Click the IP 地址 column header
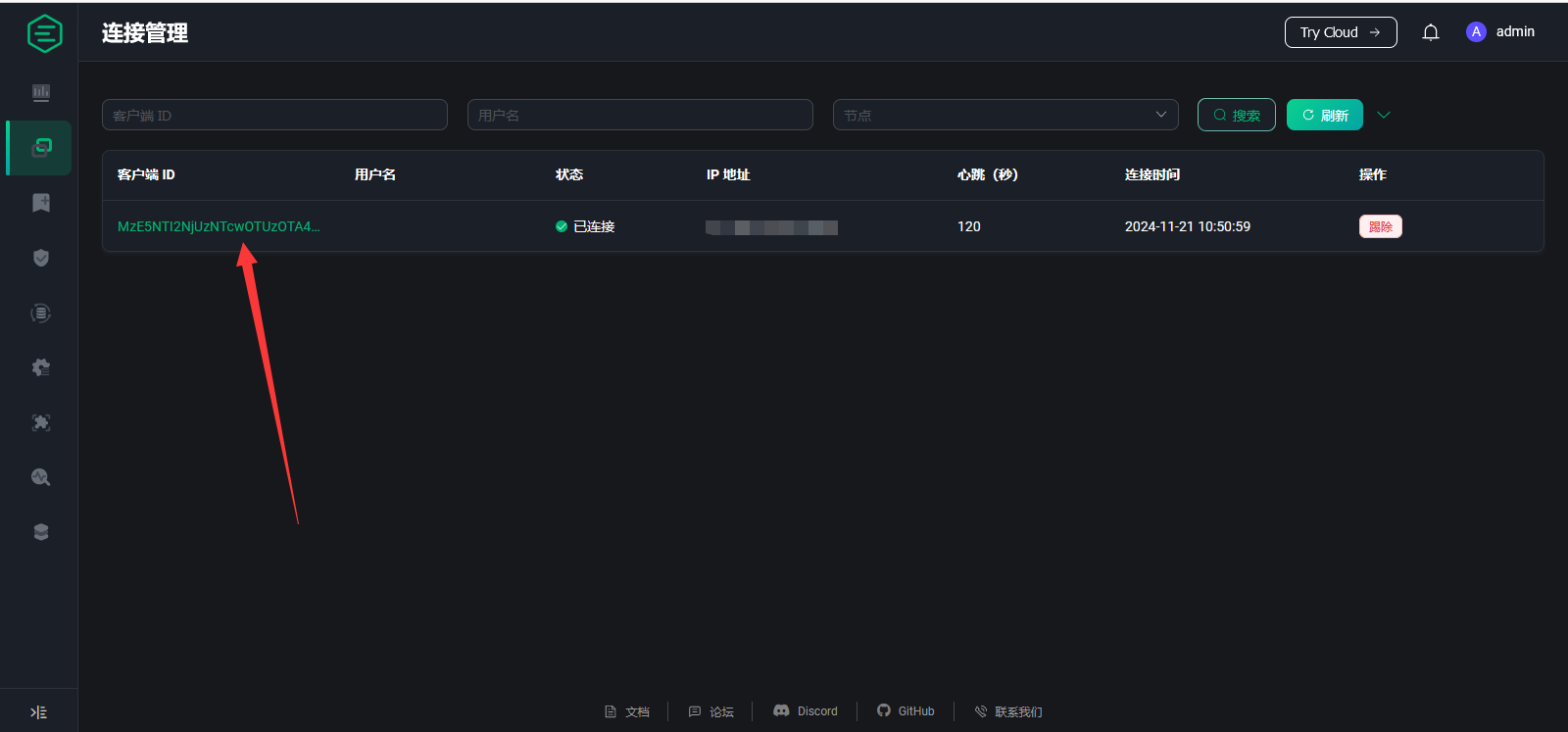This screenshot has width=1568, height=732. [728, 174]
